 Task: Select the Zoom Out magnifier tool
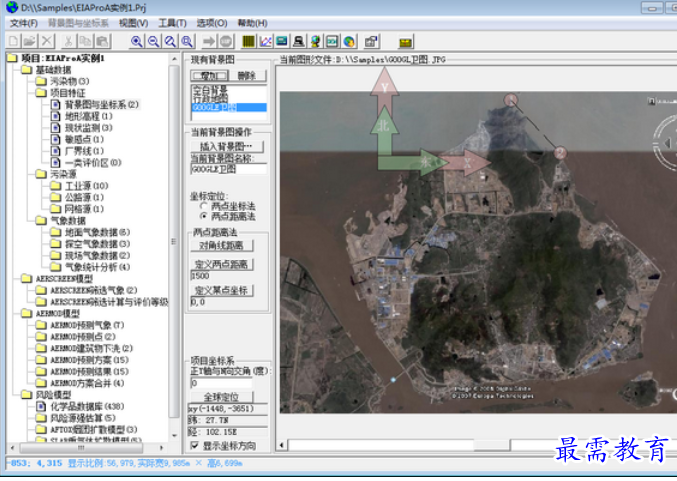pos(153,41)
